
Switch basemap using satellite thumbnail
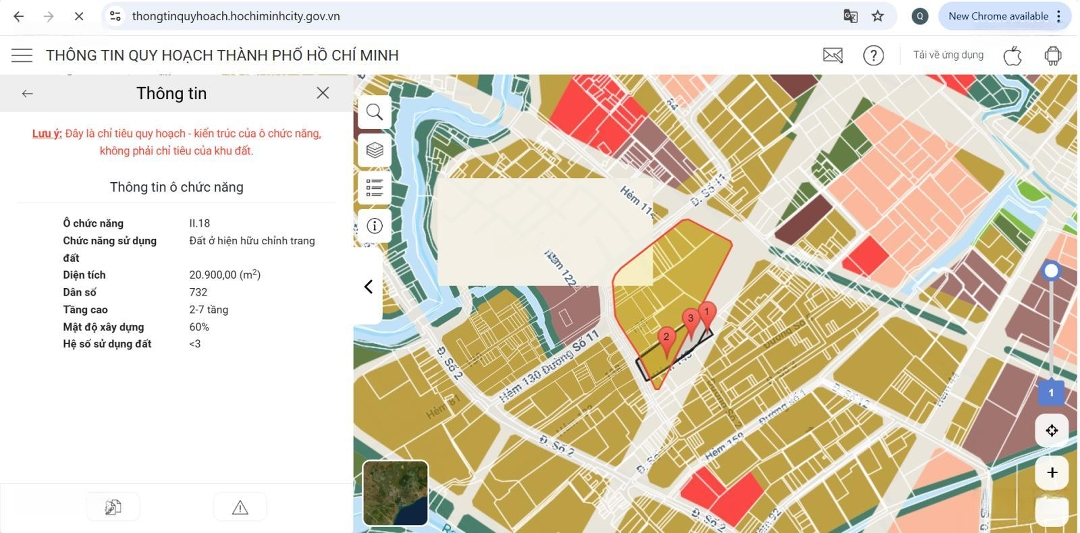395,493
